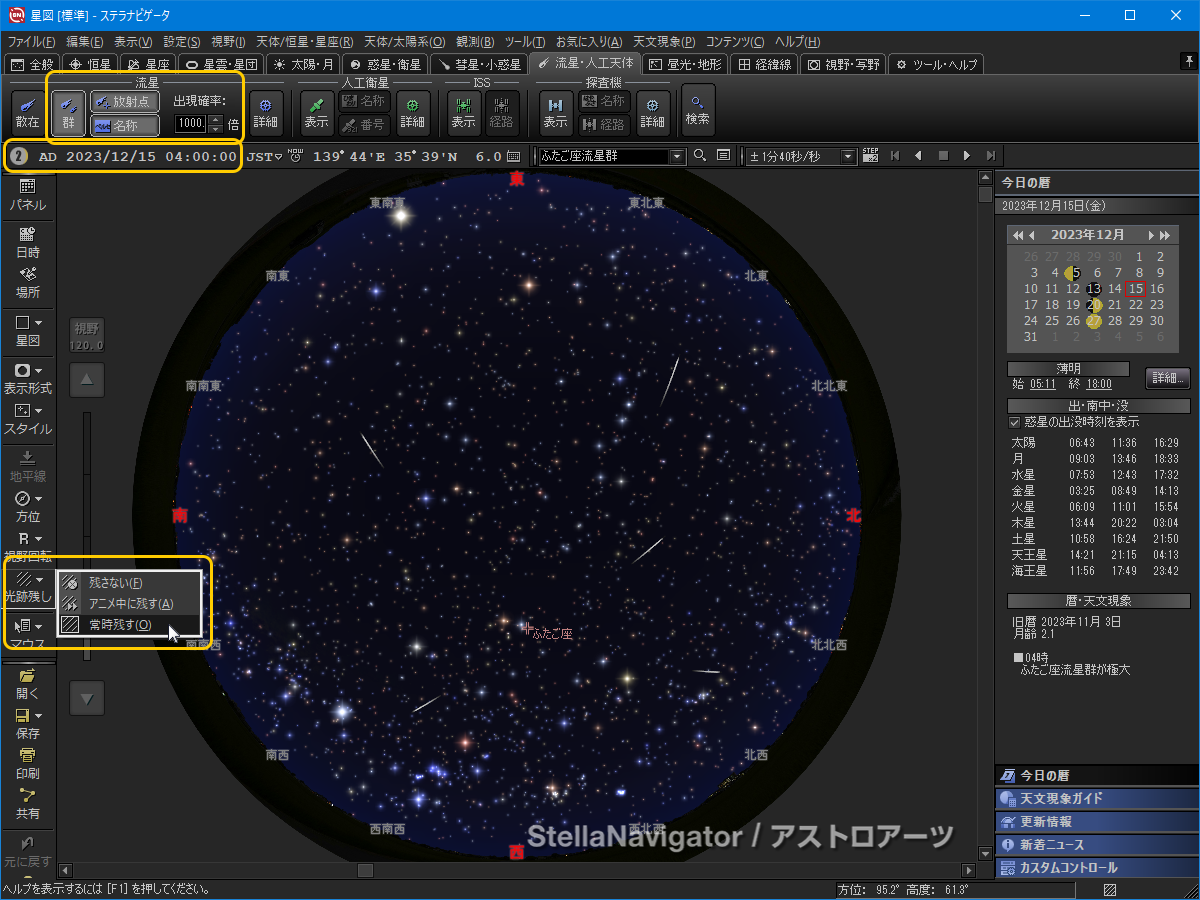The image size is (1200, 900).
Task: Click the 検索 search icon button
Action: 698,111
